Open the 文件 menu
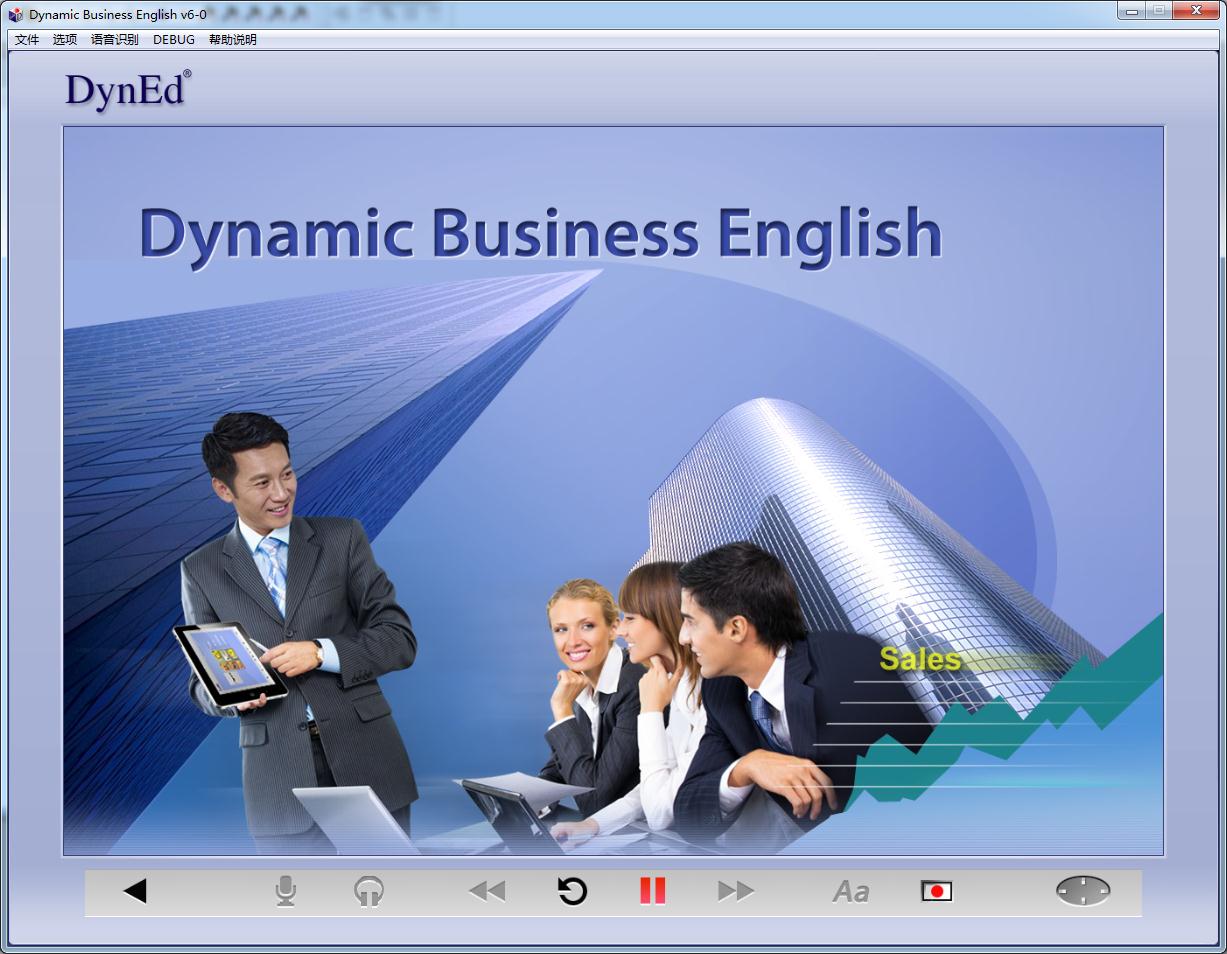This screenshot has height=954, width=1227. coord(27,40)
